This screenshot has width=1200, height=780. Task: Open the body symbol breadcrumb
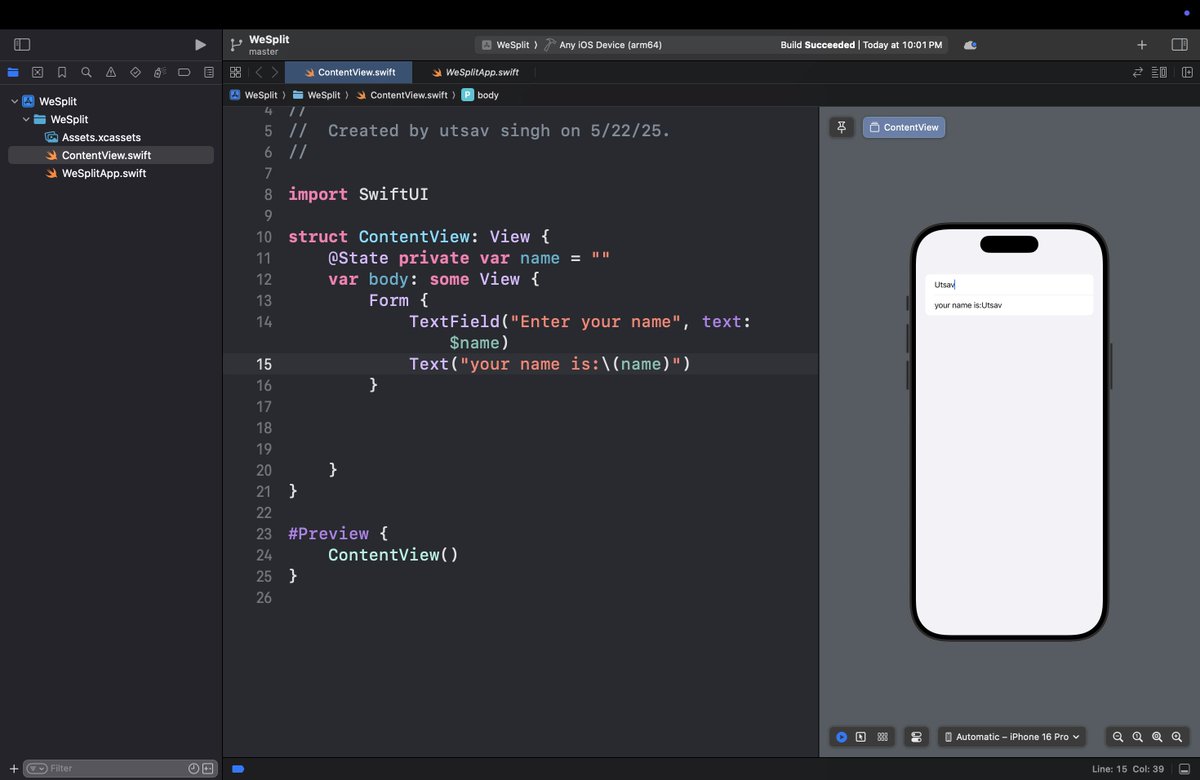tap(480, 95)
